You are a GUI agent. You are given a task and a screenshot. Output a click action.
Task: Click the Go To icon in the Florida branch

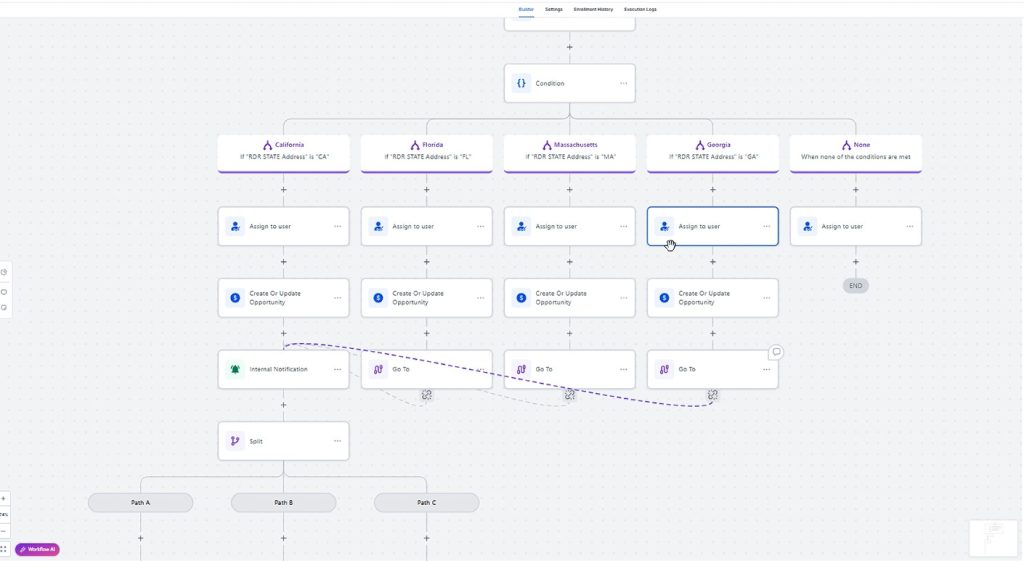(x=378, y=369)
